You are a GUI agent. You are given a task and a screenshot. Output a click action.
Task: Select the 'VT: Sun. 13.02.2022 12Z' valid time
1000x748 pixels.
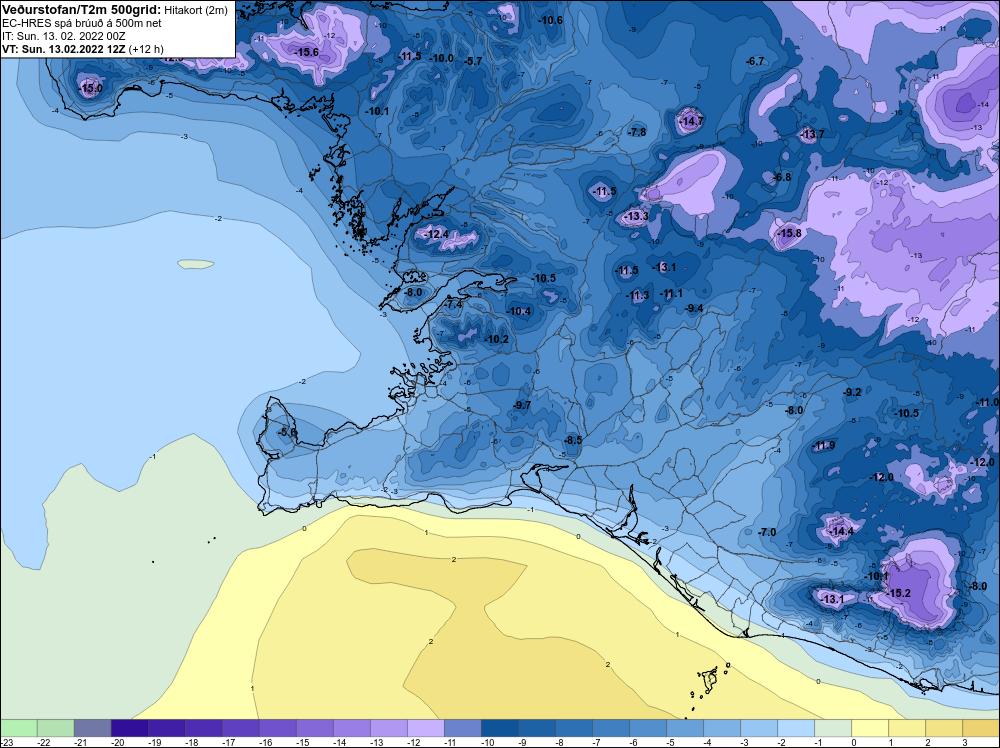pos(64,48)
